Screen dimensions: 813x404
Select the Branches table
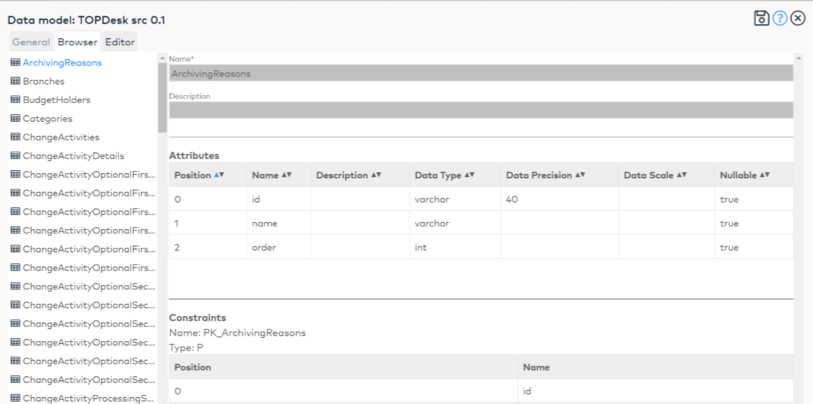point(44,81)
